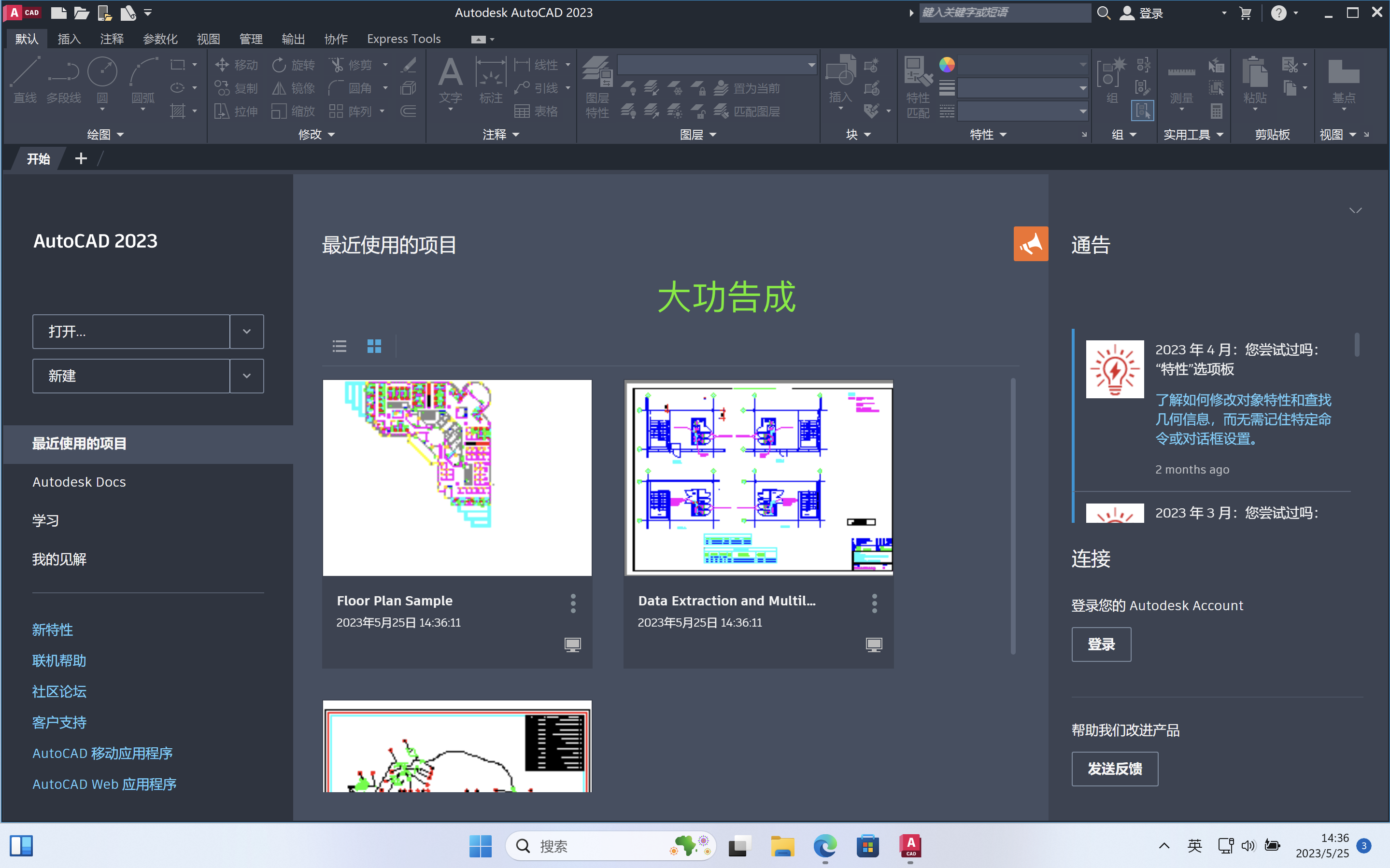Click the Open folder icon in quick access toolbar
This screenshot has height=868, width=1390.
82,13
